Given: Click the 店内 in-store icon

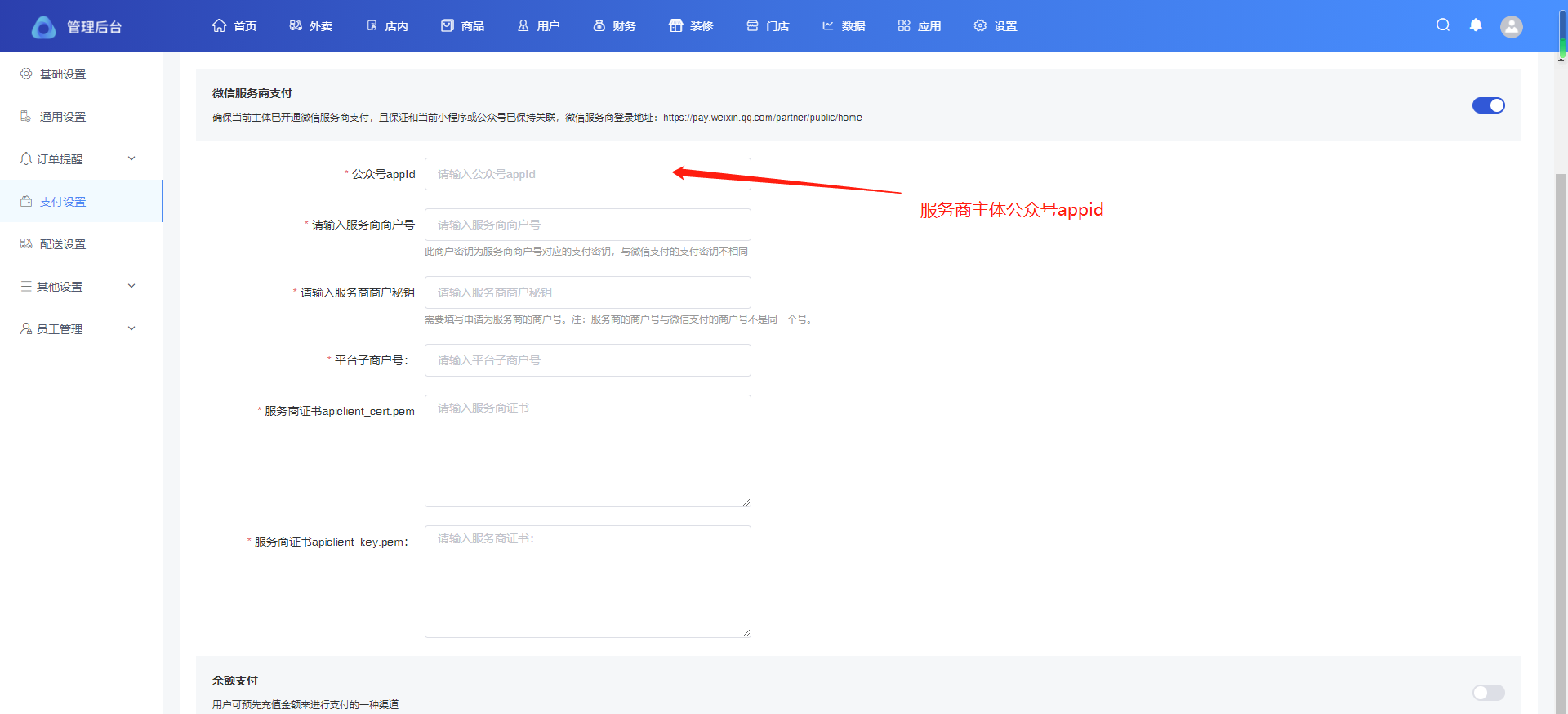Looking at the screenshot, I should pyautogui.click(x=372, y=25).
